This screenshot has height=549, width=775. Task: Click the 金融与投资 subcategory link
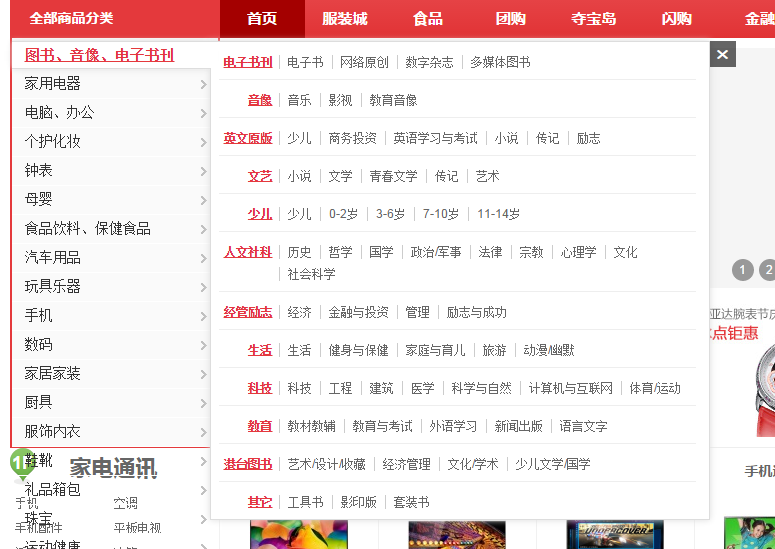pyautogui.click(x=358, y=312)
